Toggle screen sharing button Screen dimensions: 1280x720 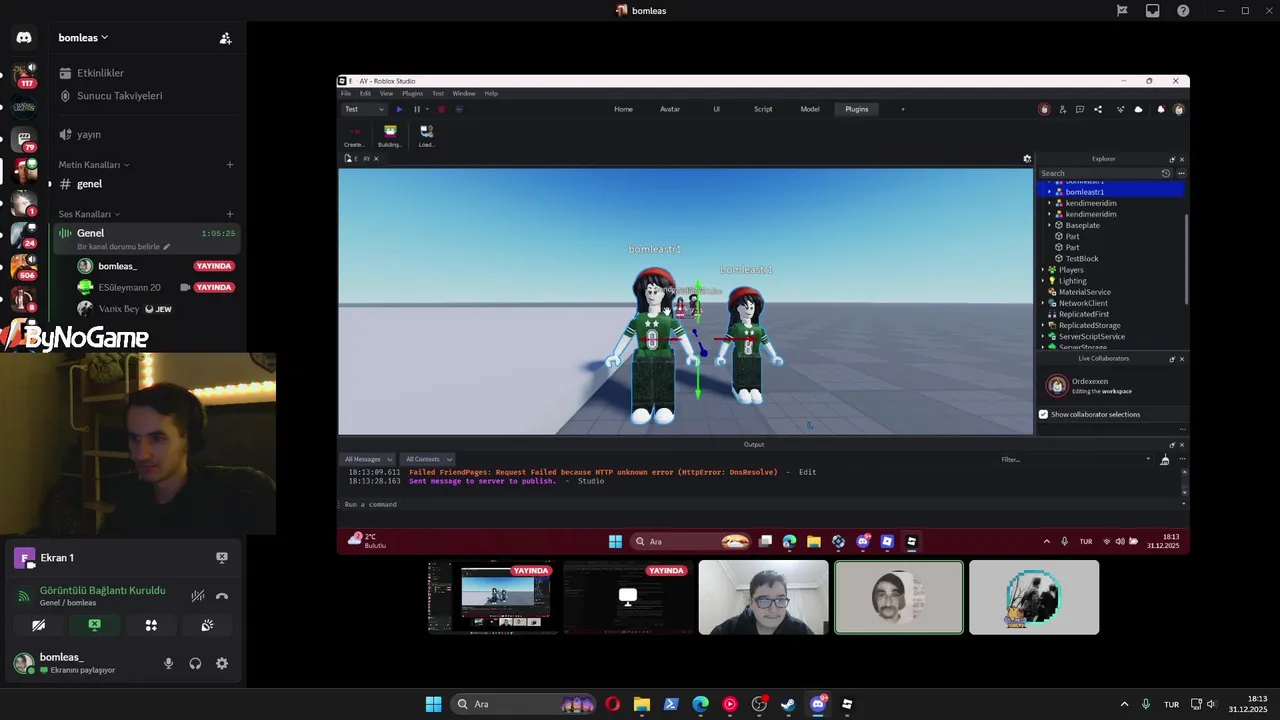pos(94,625)
